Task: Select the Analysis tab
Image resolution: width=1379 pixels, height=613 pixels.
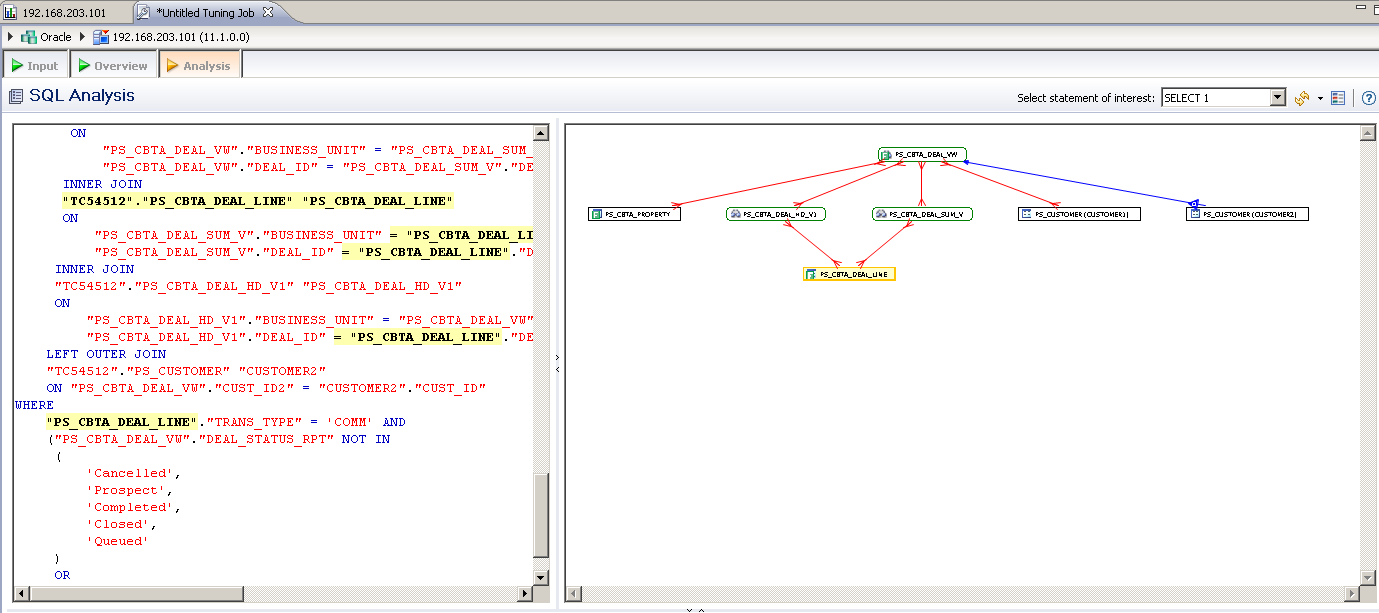Action: 199,66
